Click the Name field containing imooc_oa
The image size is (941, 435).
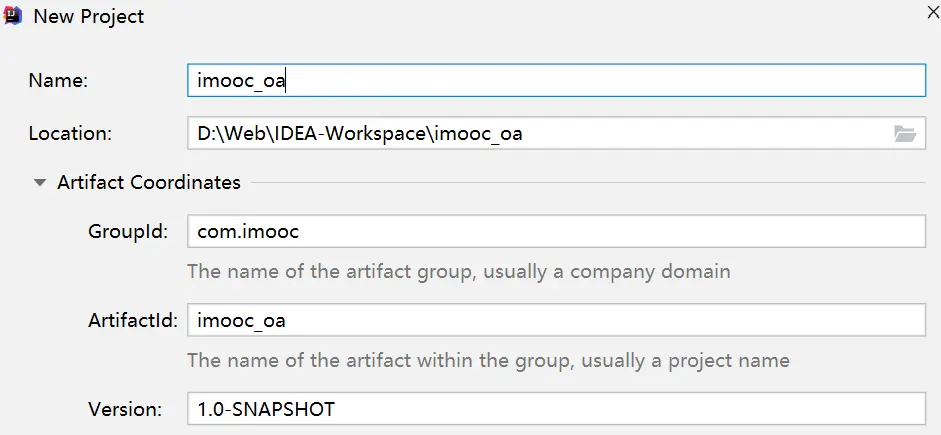(556, 81)
